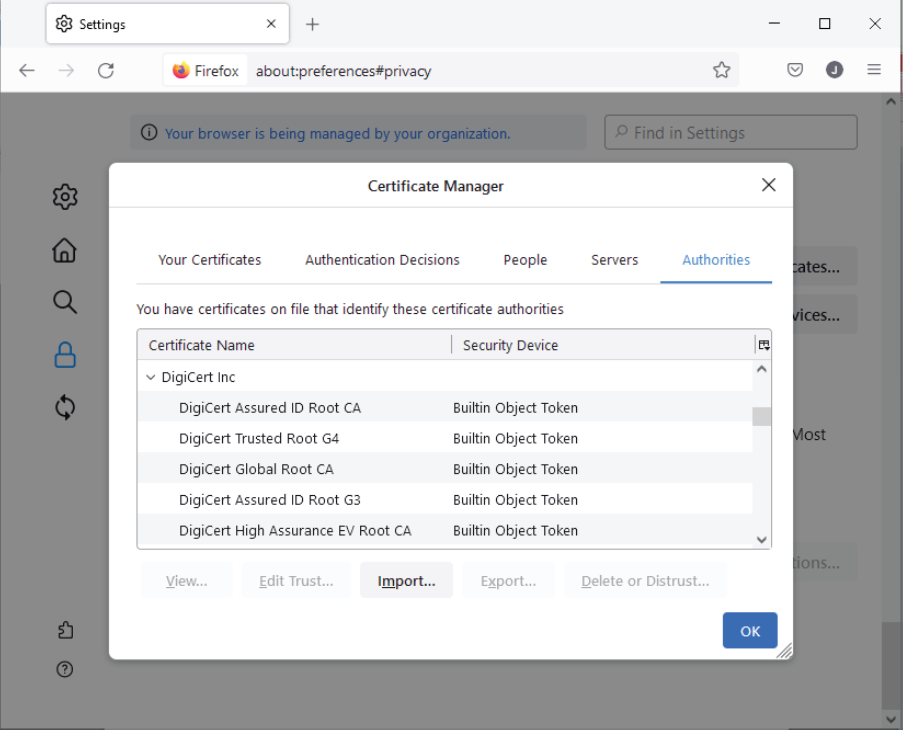Open Privacy & Security lock icon
Screen dimensions: 903x730
click(x=65, y=355)
